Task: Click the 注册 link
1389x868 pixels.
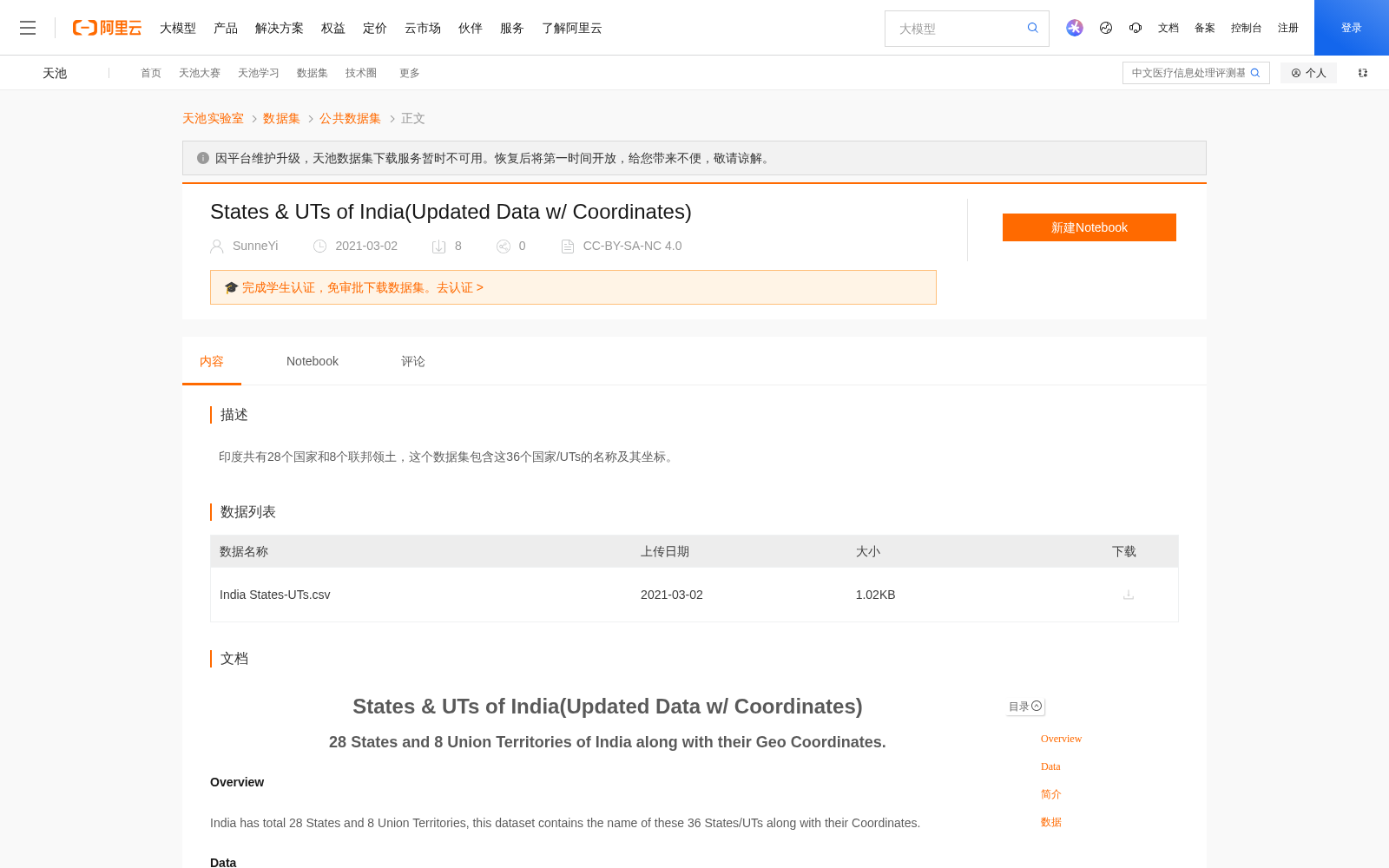Action: 1288,28
